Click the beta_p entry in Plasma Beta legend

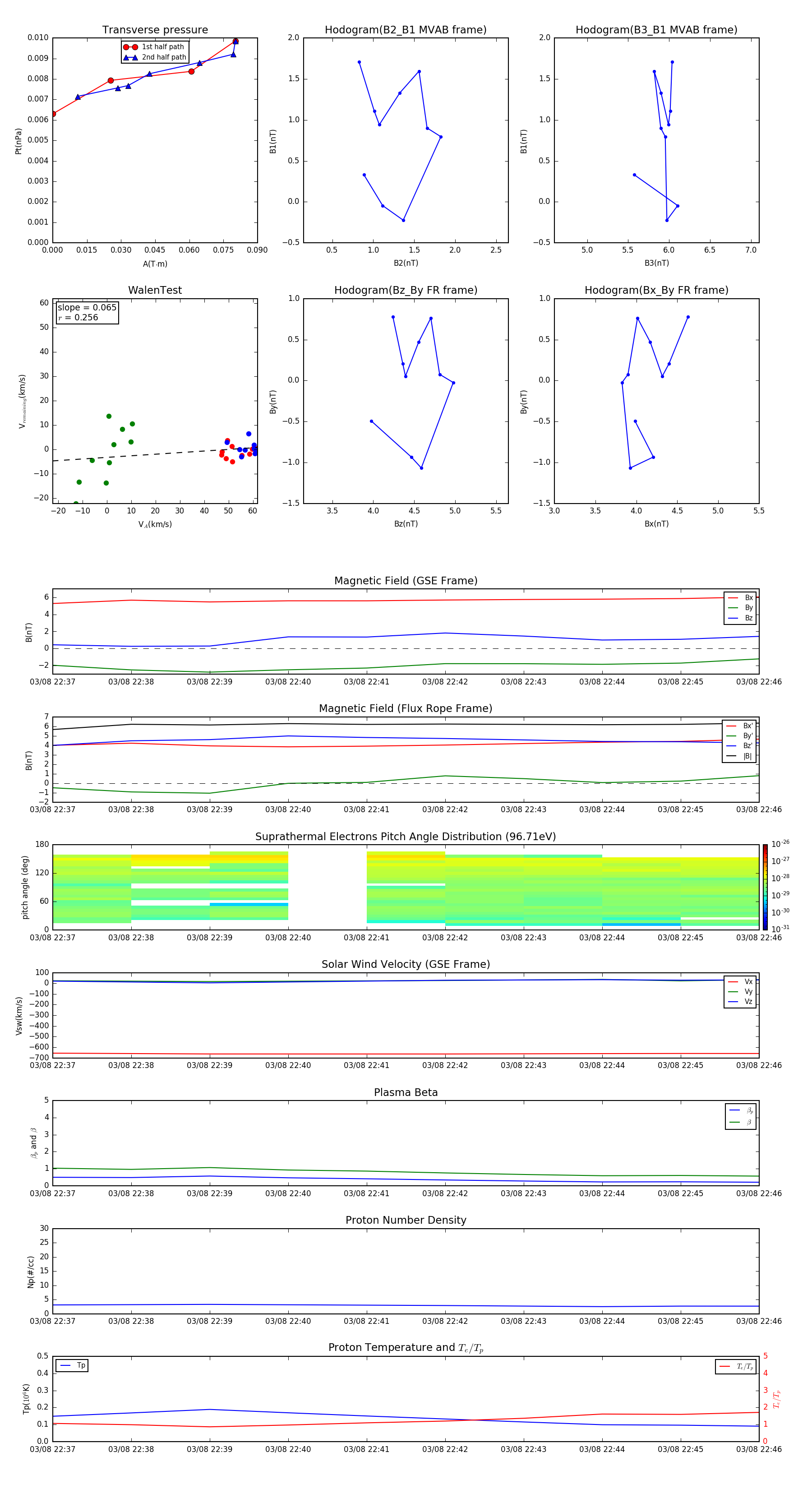741,1110
